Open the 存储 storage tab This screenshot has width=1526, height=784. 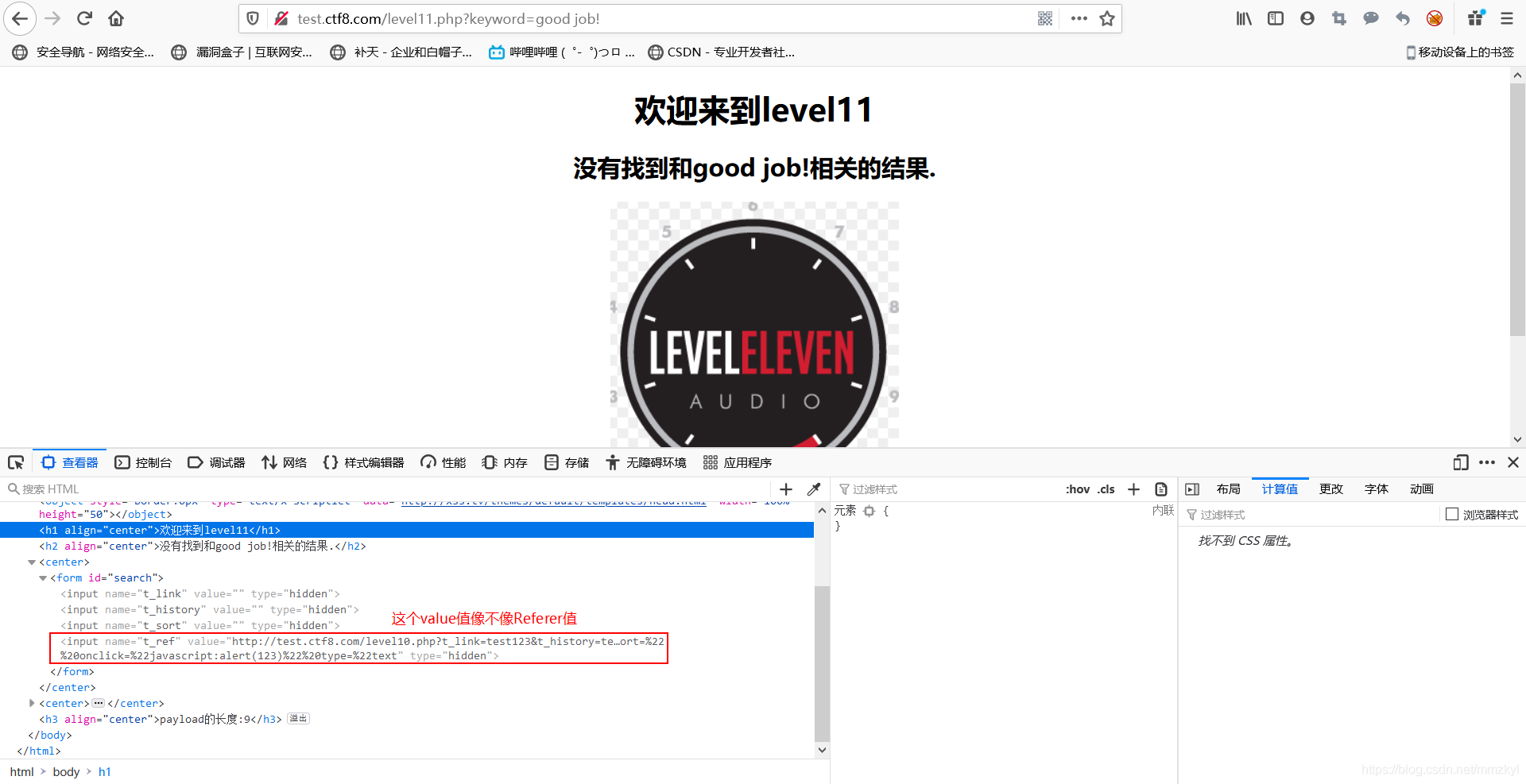[567, 462]
